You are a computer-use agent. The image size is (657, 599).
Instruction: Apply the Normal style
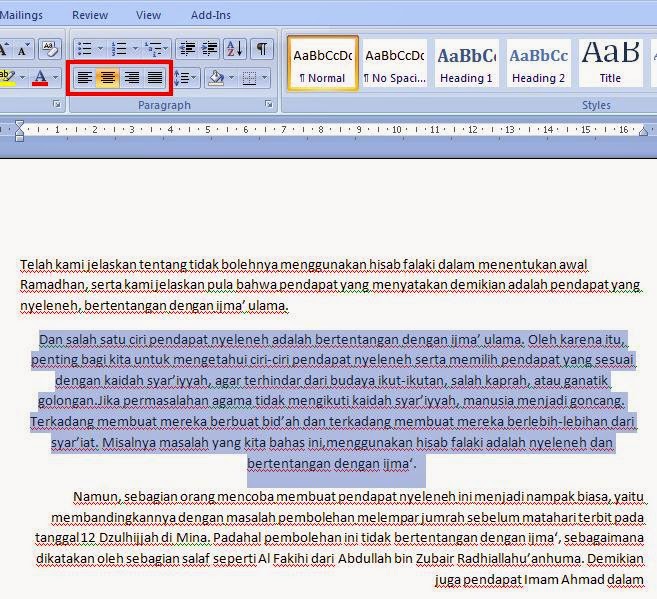pos(323,63)
